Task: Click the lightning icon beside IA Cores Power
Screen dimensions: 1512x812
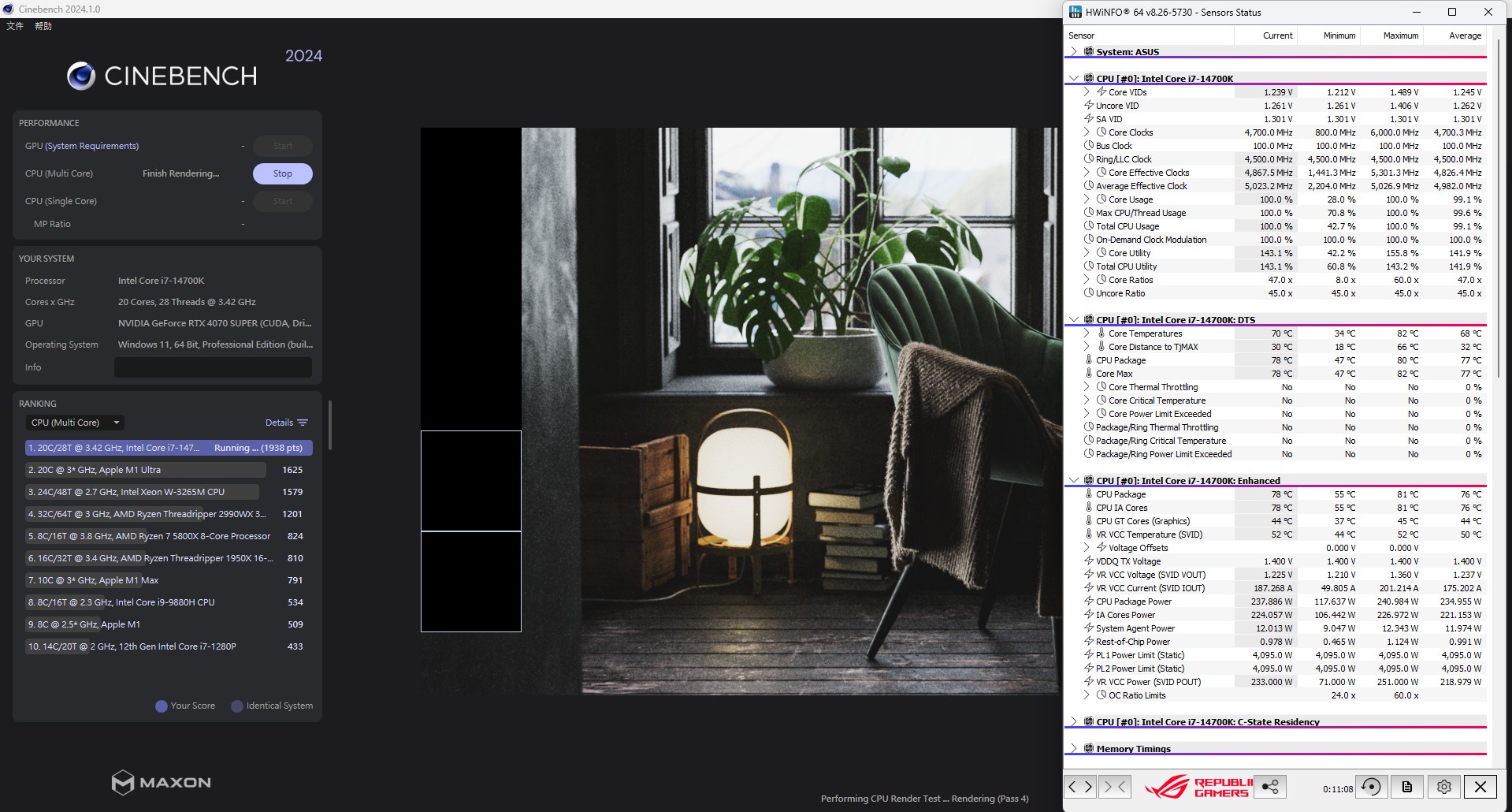Action: coord(1089,614)
